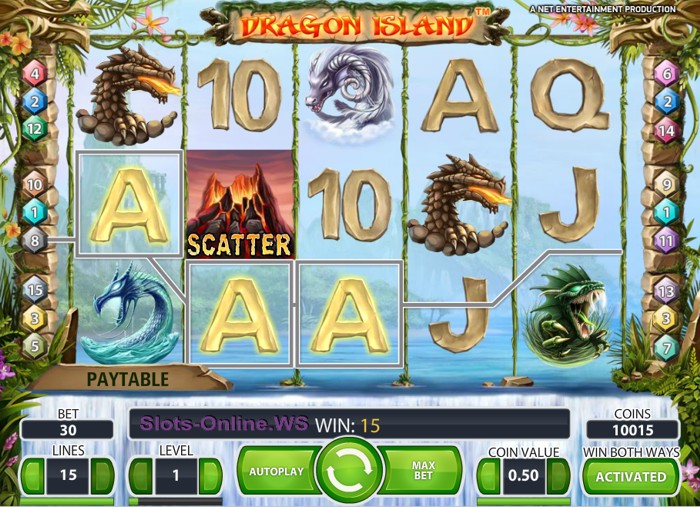The width and height of the screenshot is (700, 507).
Task: Select payline 11 purple gem on right pillar
Action: click(x=666, y=241)
